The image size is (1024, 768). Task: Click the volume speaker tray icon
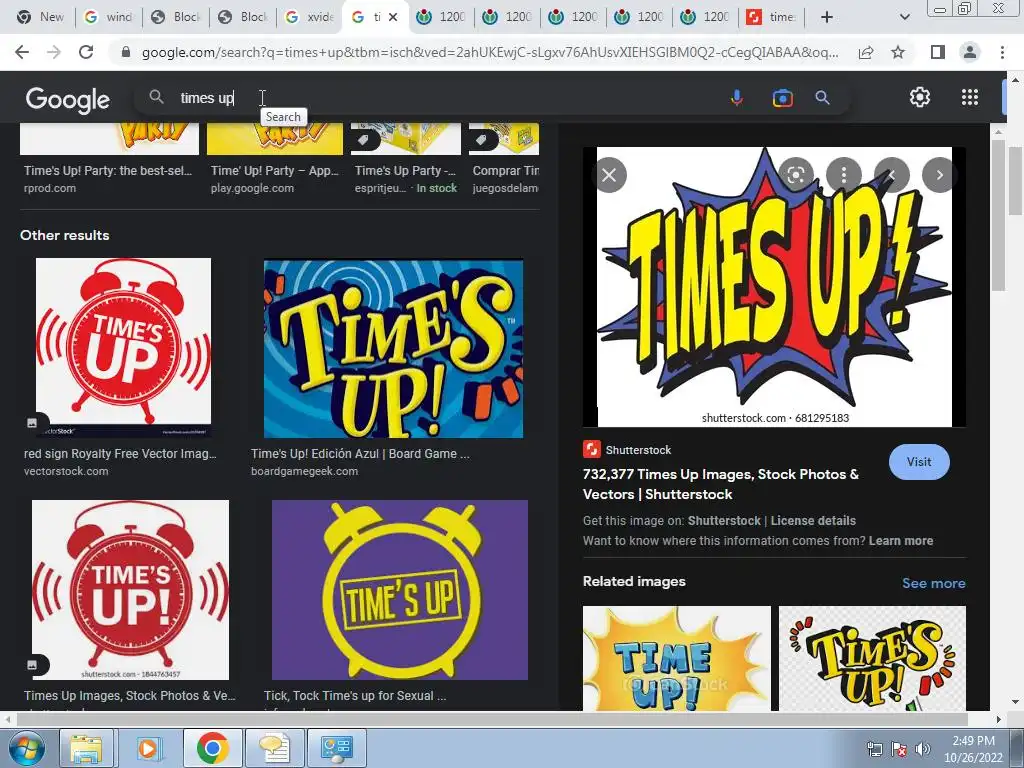click(x=922, y=749)
